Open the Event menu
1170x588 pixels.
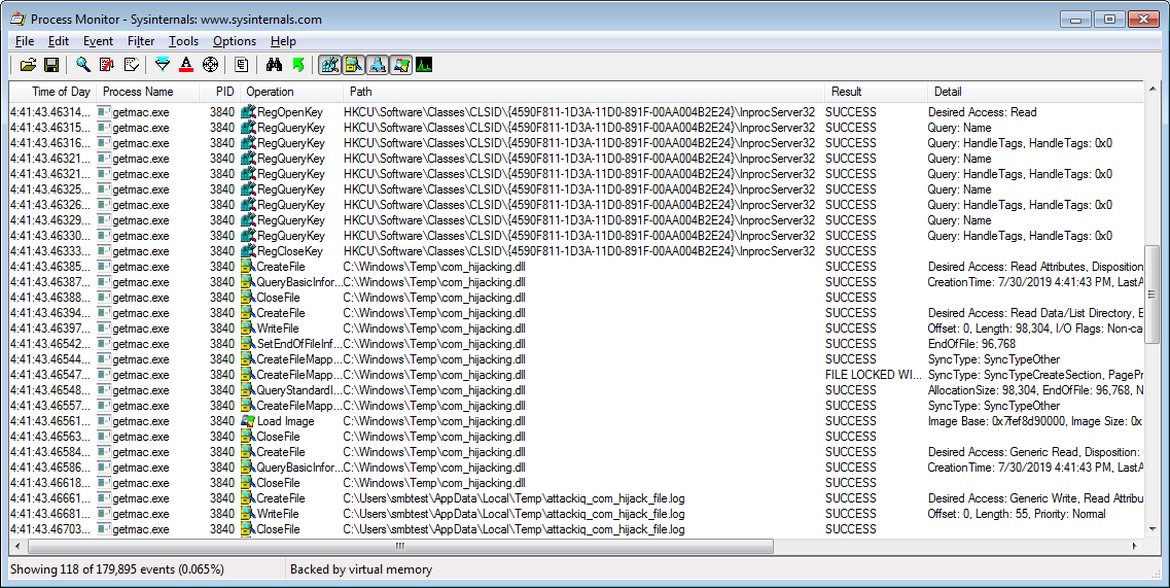coord(98,41)
